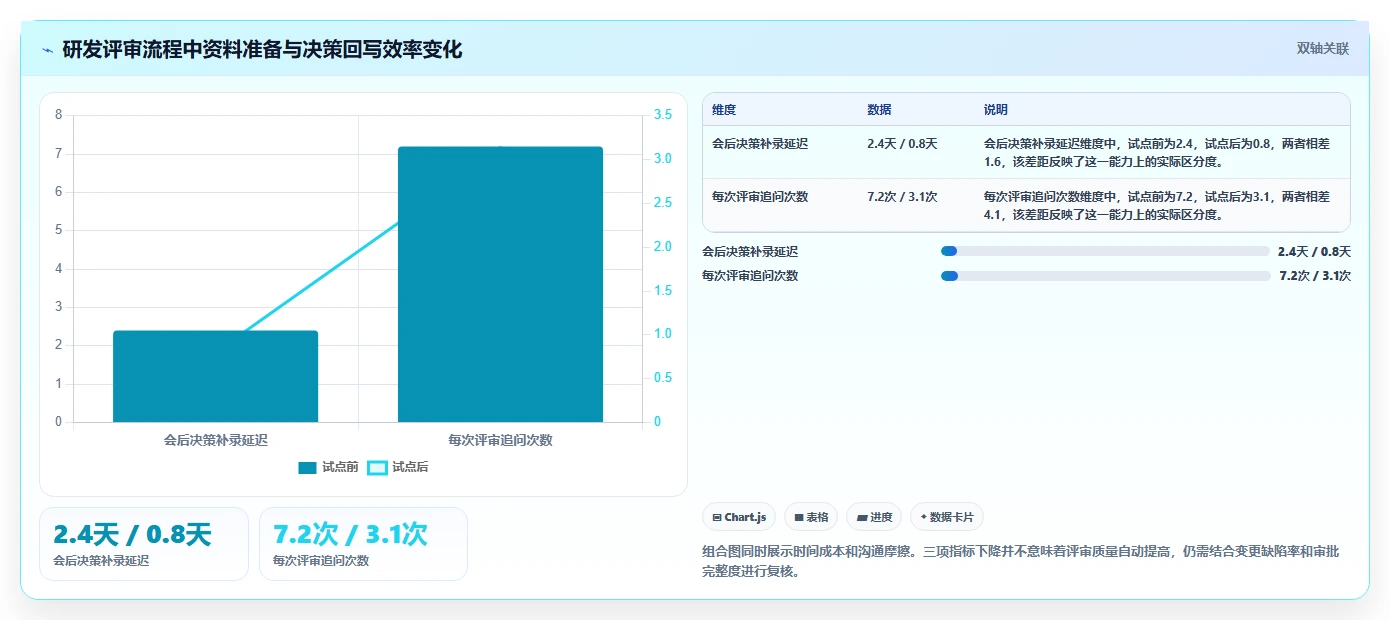This screenshot has width=1390, height=620.
Task: Click the 双轴关联 label in header
Action: click(x=1323, y=48)
